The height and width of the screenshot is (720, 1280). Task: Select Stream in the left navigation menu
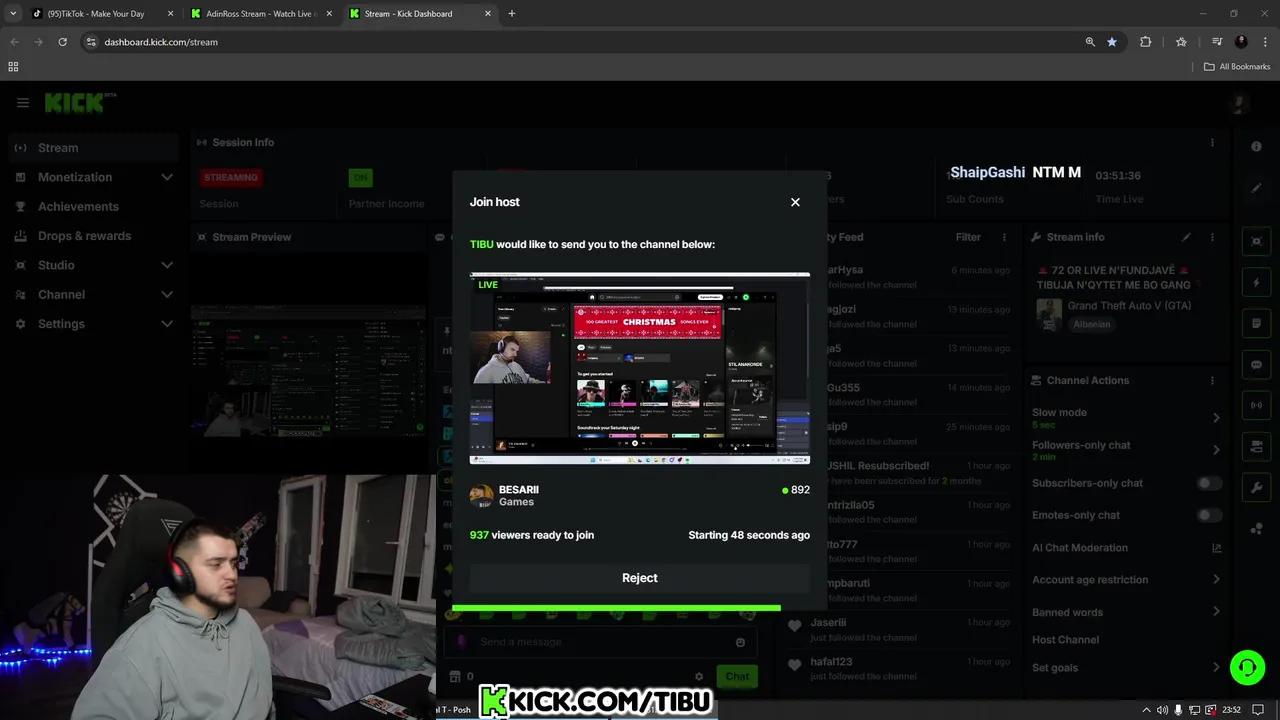point(58,147)
